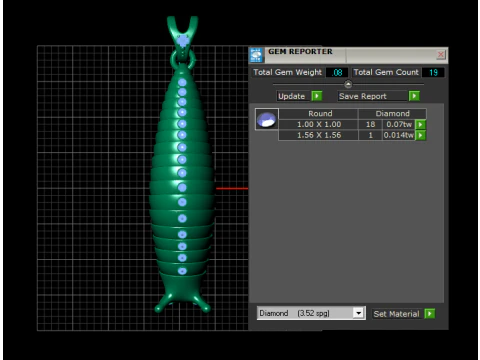
Task: Click the 0.014tw weight cell
Action: click(399, 135)
